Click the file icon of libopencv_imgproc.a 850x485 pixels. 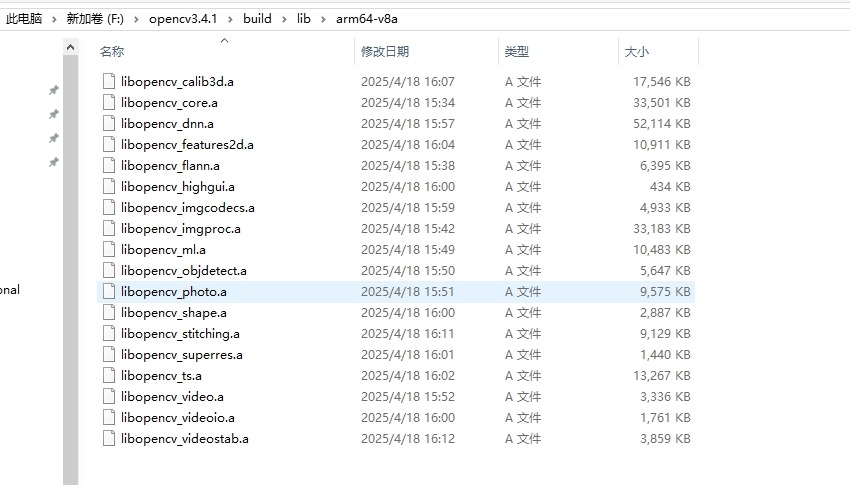pos(109,229)
